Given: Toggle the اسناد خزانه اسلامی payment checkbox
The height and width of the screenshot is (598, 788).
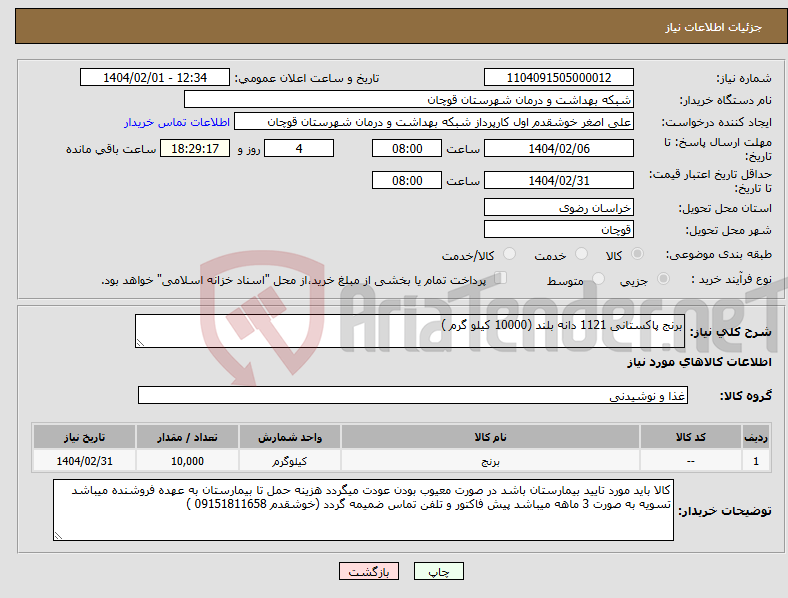Looking at the screenshot, I should tap(501, 278).
